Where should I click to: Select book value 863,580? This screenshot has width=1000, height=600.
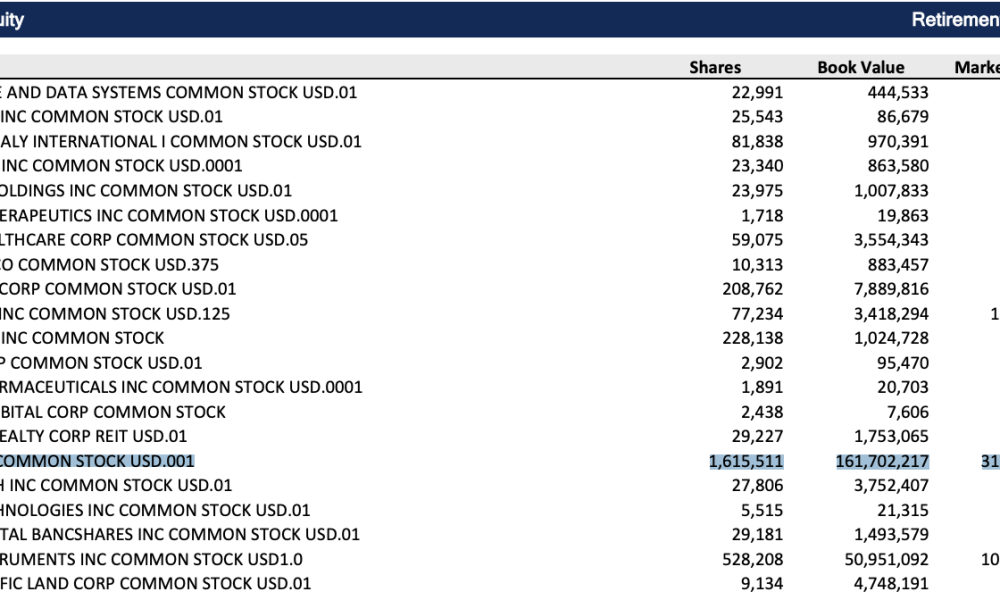point(898,166)
